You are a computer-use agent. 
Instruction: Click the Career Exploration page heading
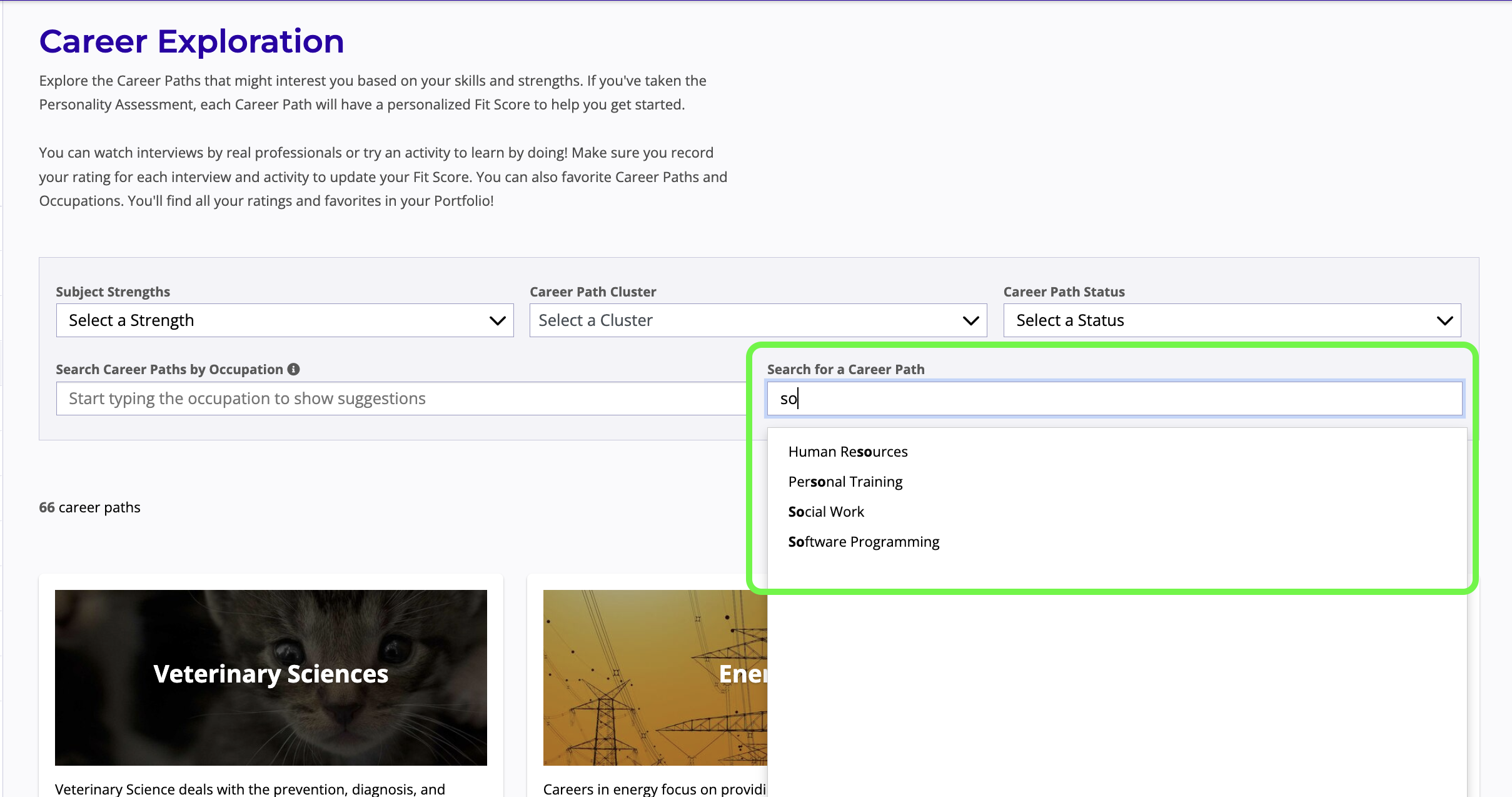tap(191, 41)
